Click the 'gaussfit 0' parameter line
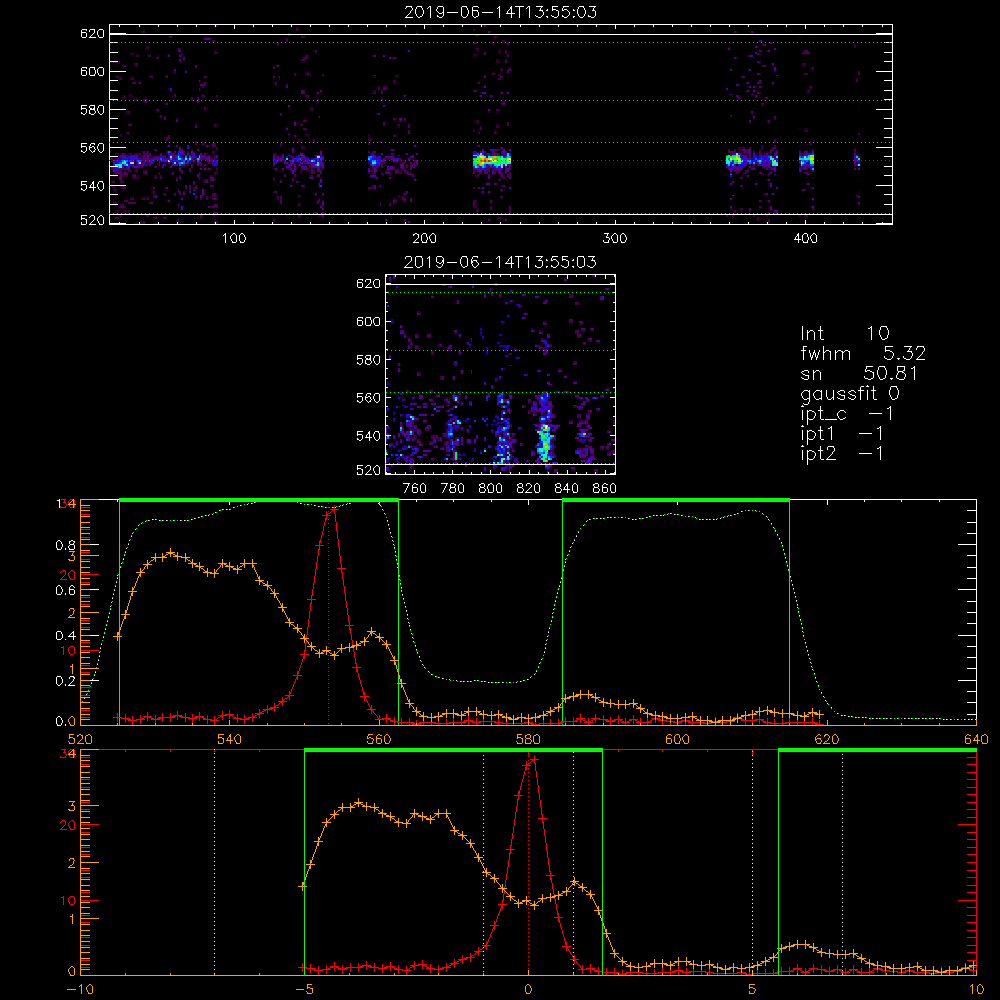Image resolution: width=1000 pixels, height=1000 pixels. pyautogui.click(x=849, y=393)
